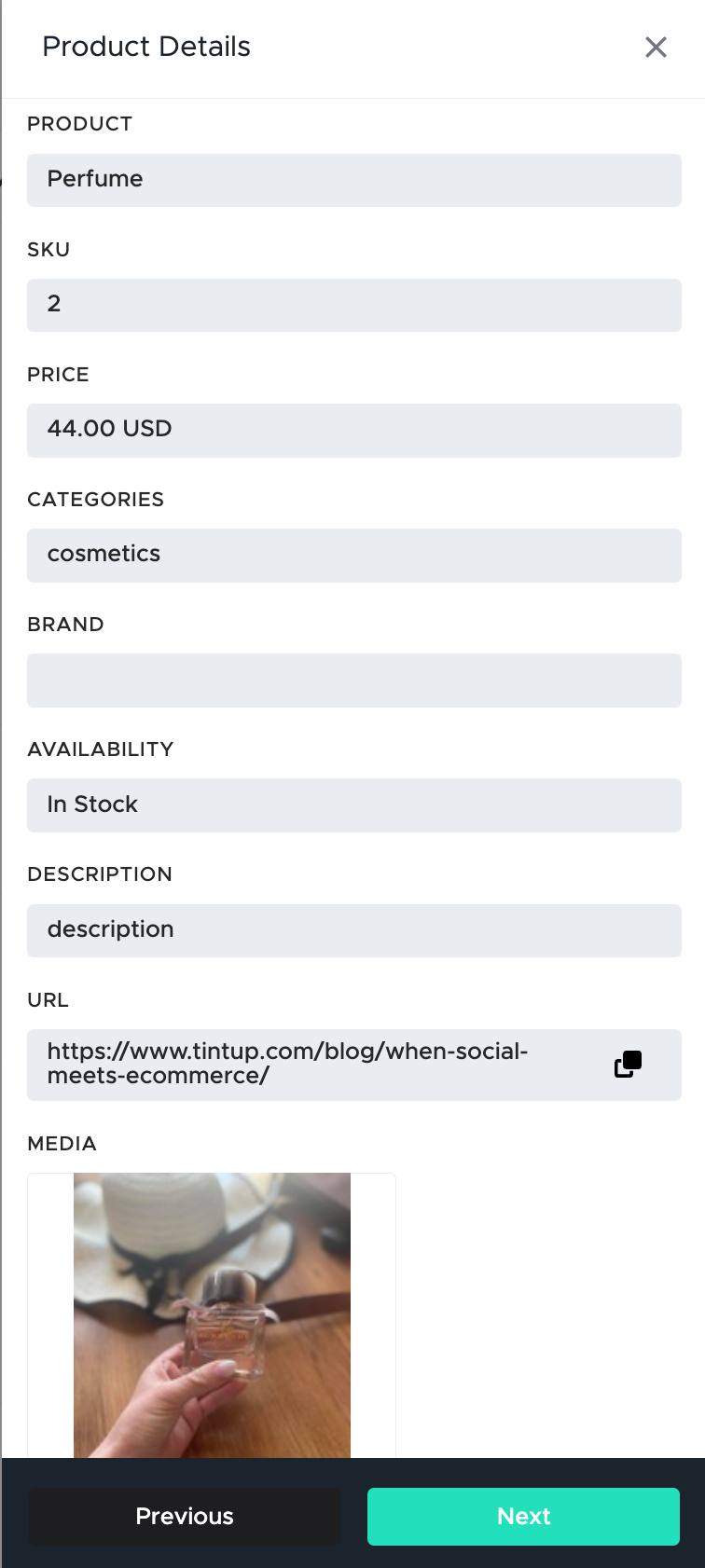Click the Availability field In Stock

354,805
